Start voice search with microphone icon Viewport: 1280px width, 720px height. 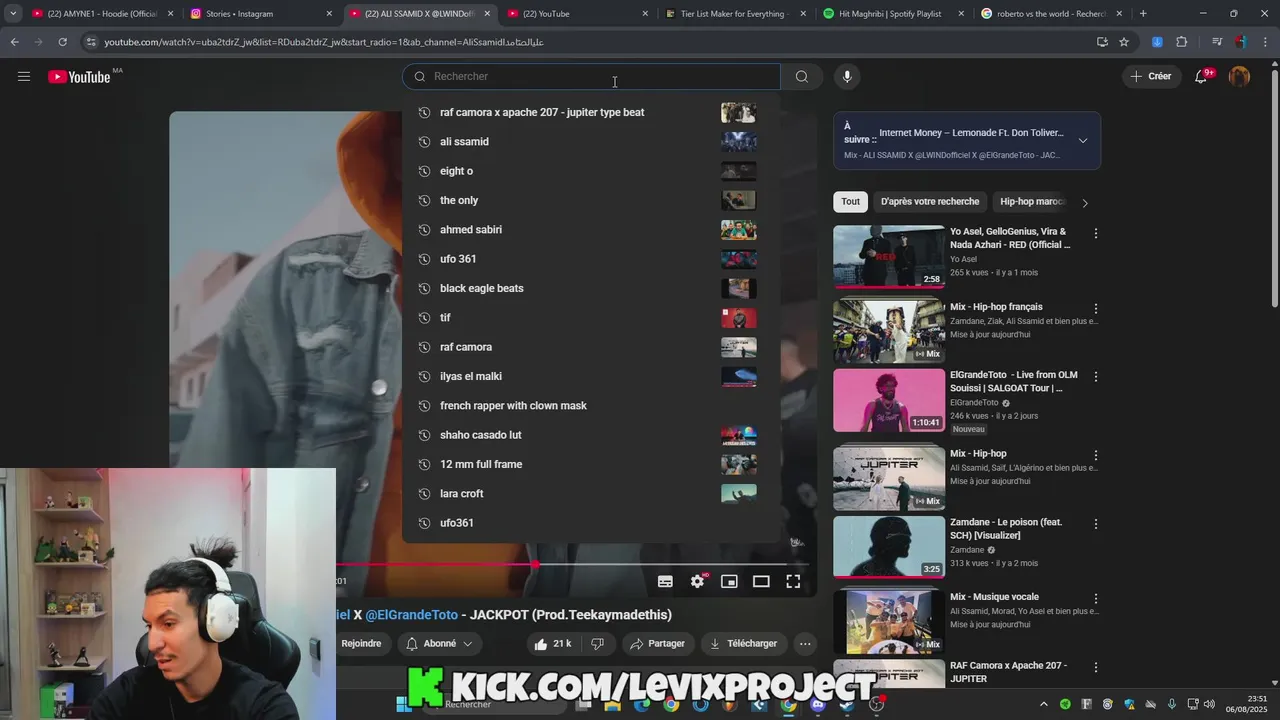[x=847, y=76]
